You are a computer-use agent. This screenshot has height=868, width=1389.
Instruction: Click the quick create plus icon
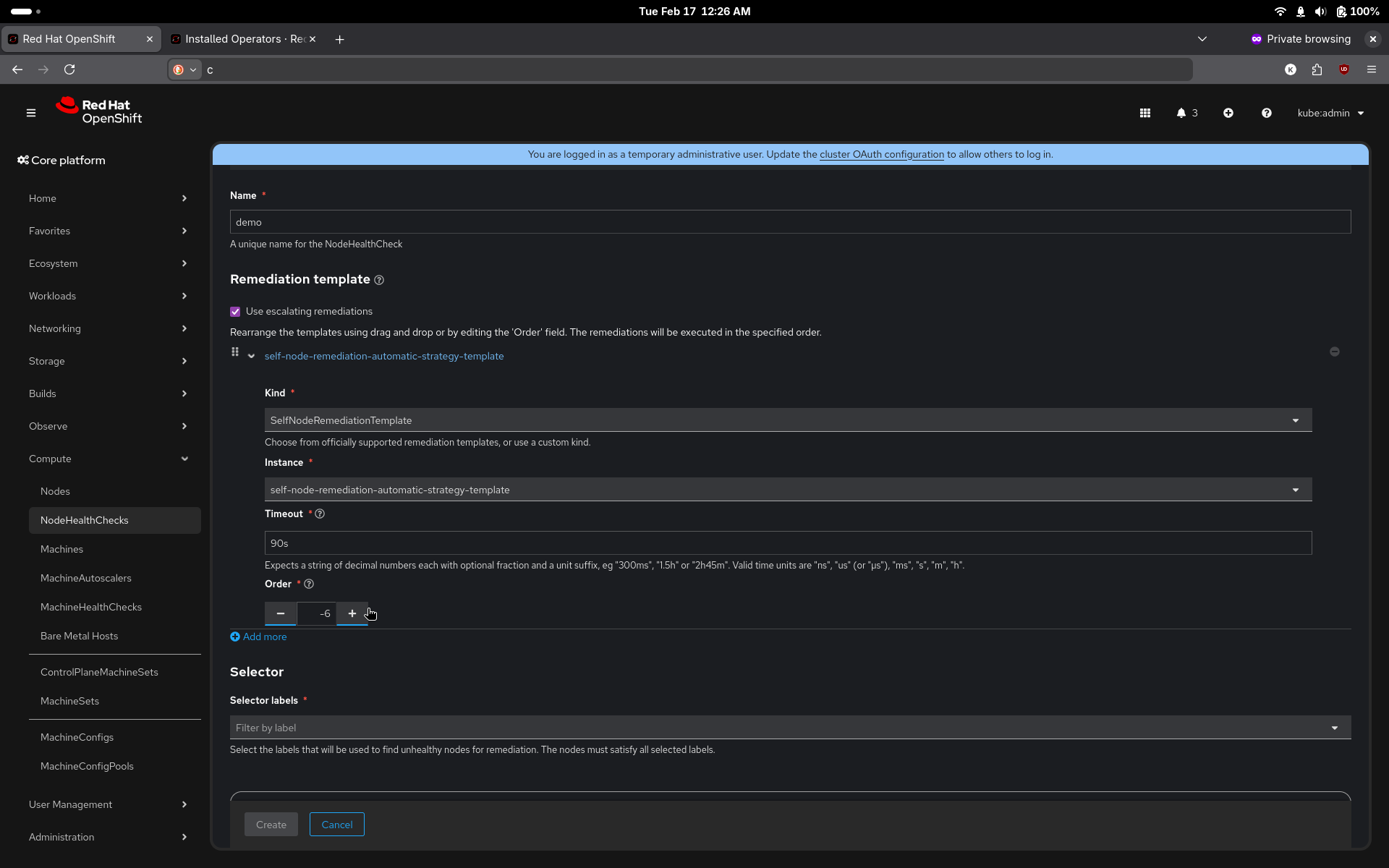(1228, 113)
